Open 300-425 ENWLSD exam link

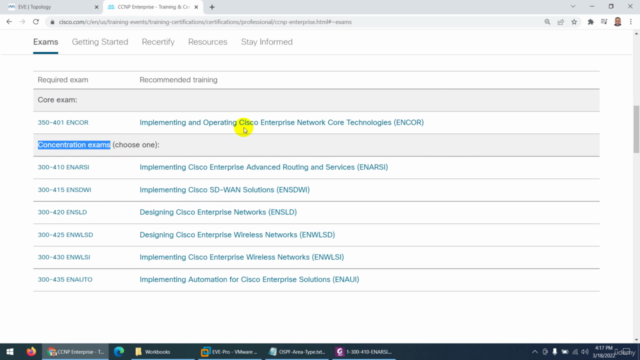(65, 235)
